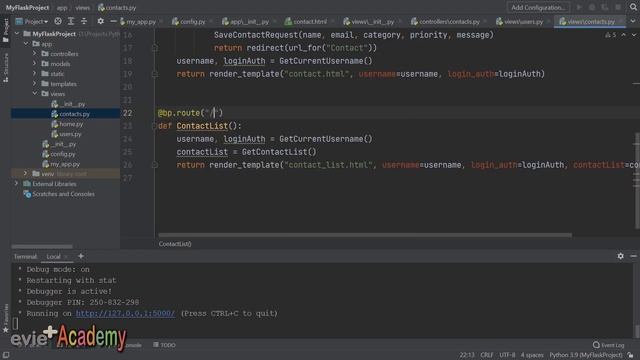Viewport: 640px width, 360px height.
Task: Open the TODO tool window tab
Action: [x=164, y=345]
